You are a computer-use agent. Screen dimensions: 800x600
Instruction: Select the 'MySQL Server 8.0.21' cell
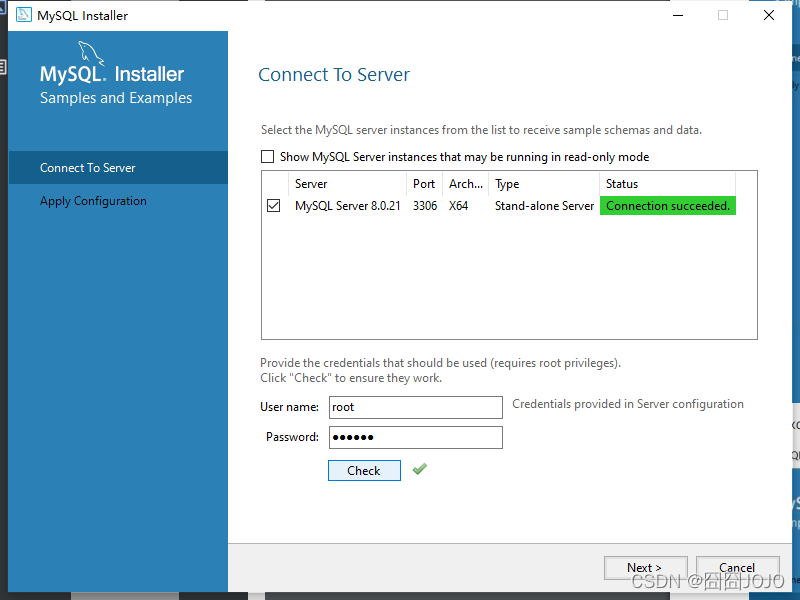pyautogui.click(x=347, y=206)
